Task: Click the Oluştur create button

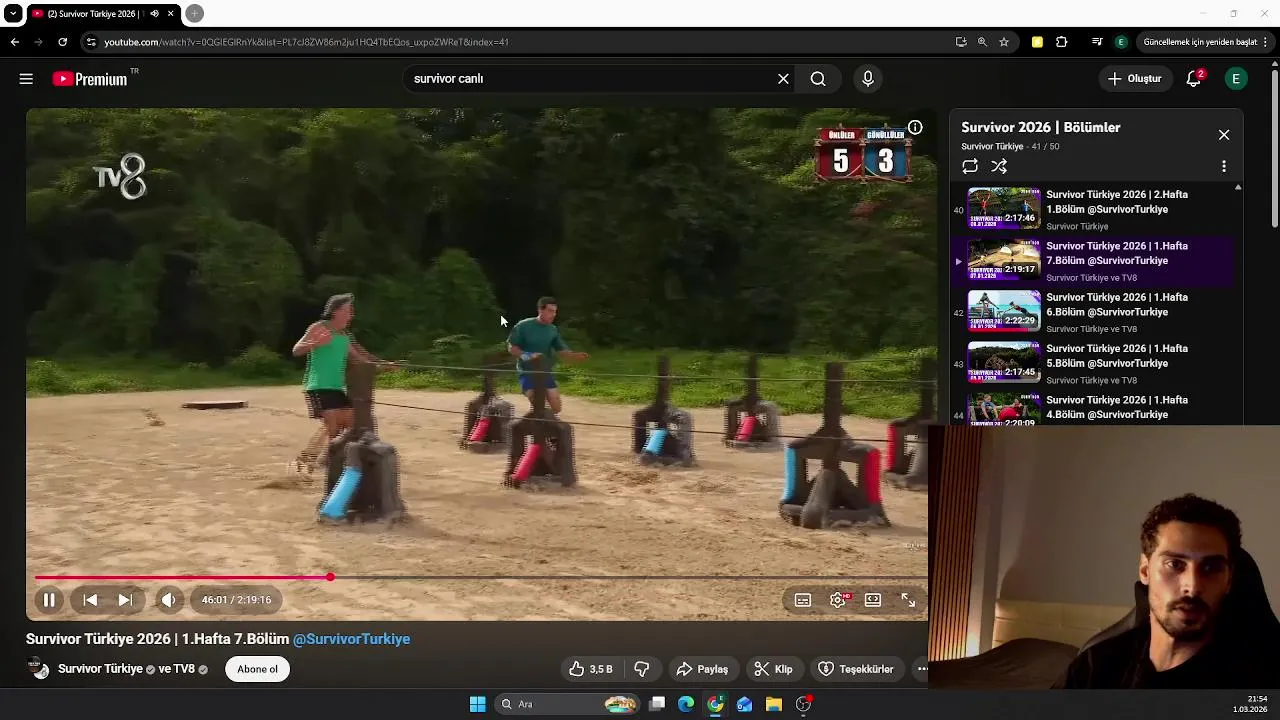Action: point(1136,79)
